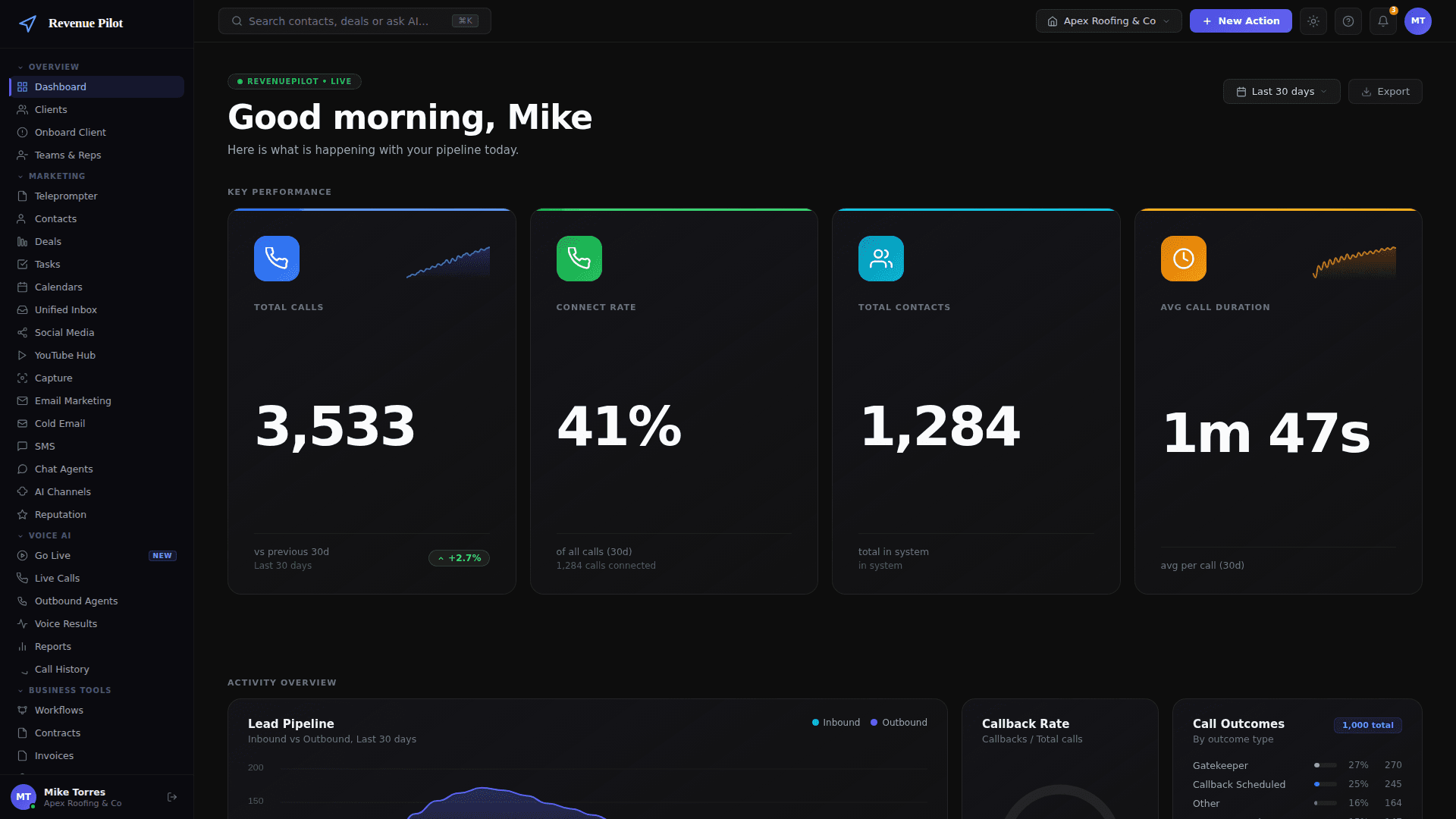
Task: Open the help question-mark icon
Action: point(1348,21)
